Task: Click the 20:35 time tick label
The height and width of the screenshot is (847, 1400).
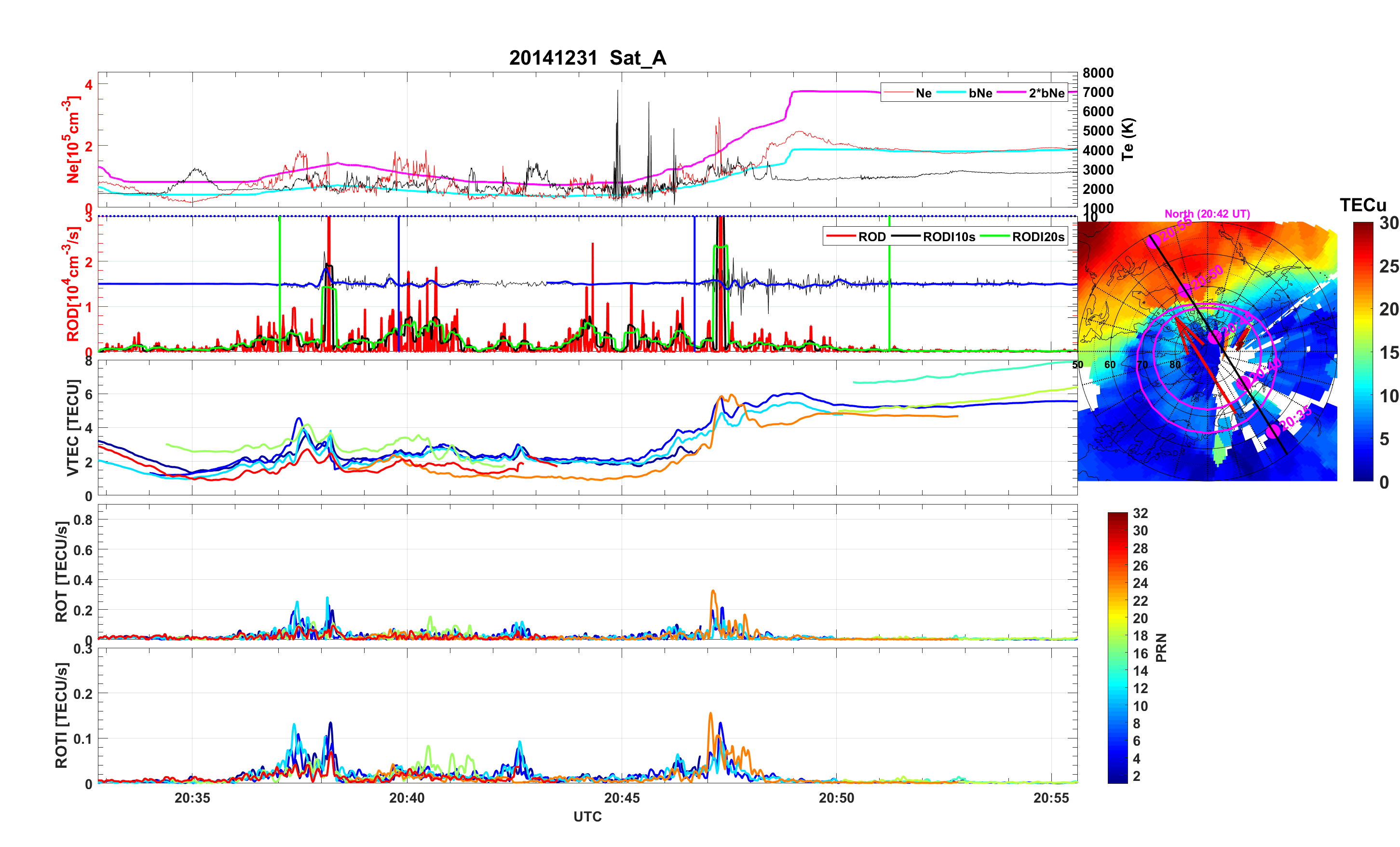Action: click(192, 797)
